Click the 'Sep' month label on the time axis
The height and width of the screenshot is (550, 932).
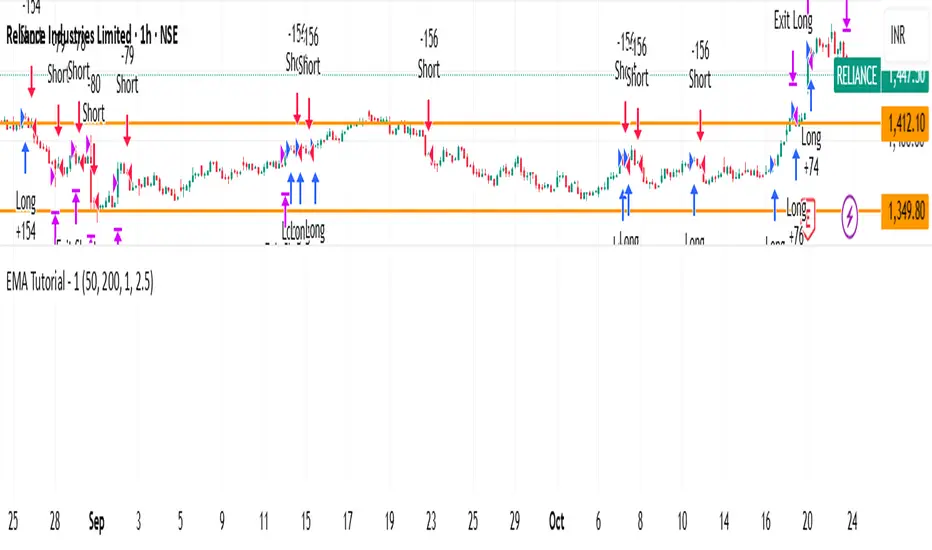(96, 522)
